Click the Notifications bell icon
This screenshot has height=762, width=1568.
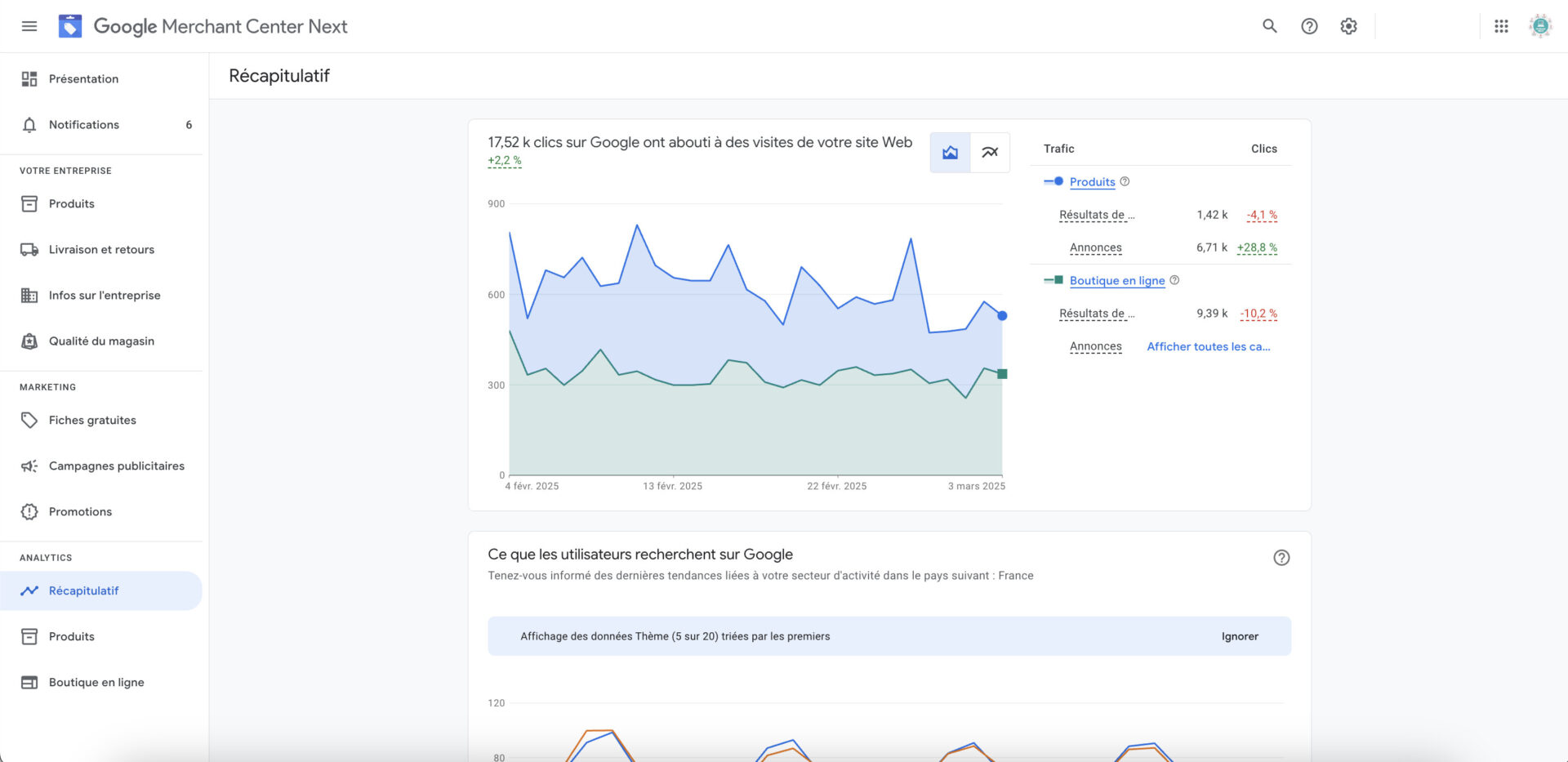[x=29, y=124]
